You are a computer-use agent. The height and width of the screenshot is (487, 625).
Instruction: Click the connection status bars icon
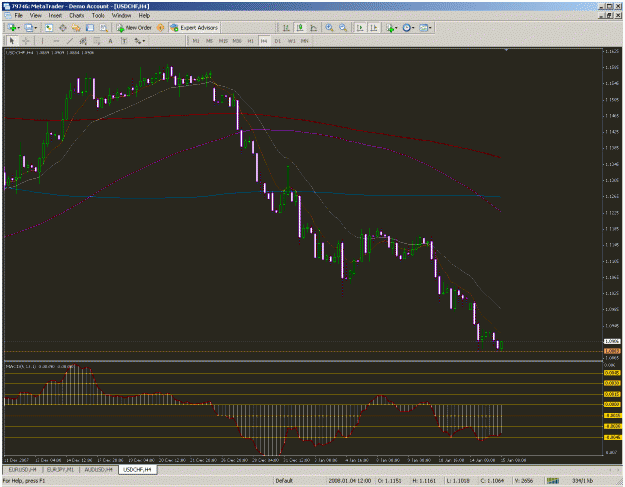pyautogui.click(x=553, y=481)
